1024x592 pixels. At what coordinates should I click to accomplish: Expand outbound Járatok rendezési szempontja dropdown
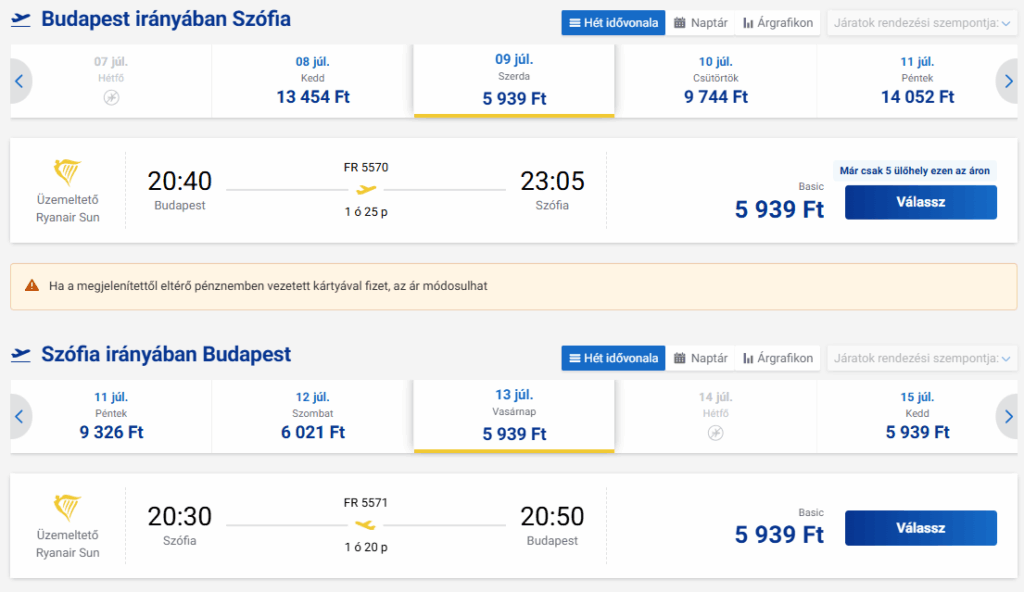point(922,23)
